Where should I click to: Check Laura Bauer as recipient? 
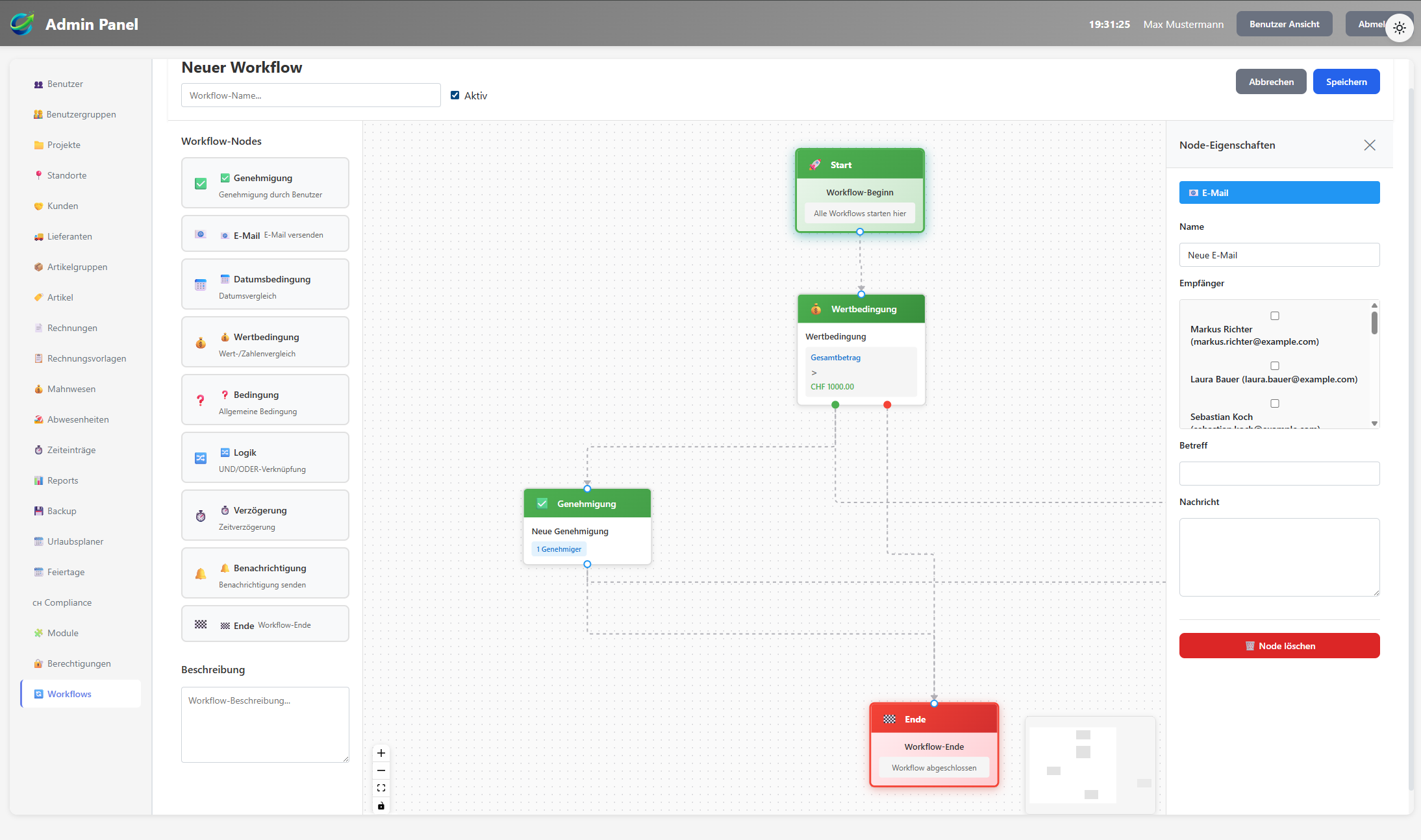pyautogui.click(x=1275, y=365)
